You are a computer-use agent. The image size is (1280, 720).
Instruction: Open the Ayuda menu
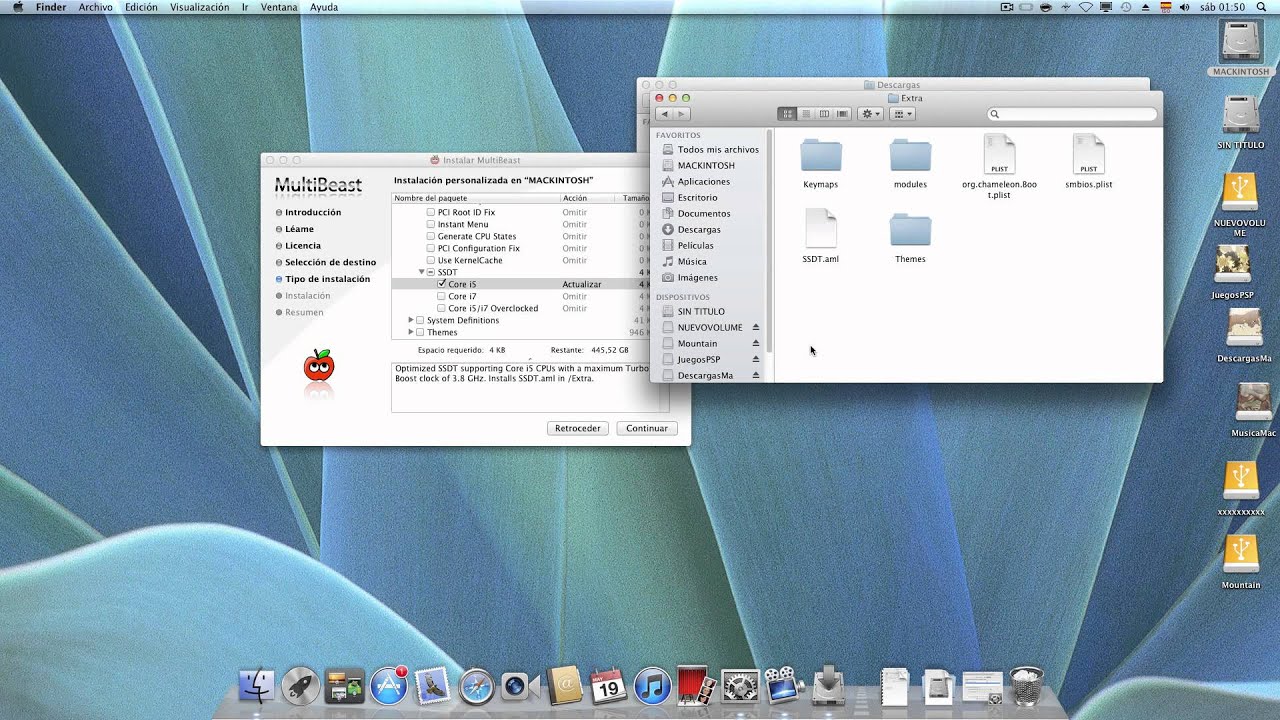(x=324, y=7)
